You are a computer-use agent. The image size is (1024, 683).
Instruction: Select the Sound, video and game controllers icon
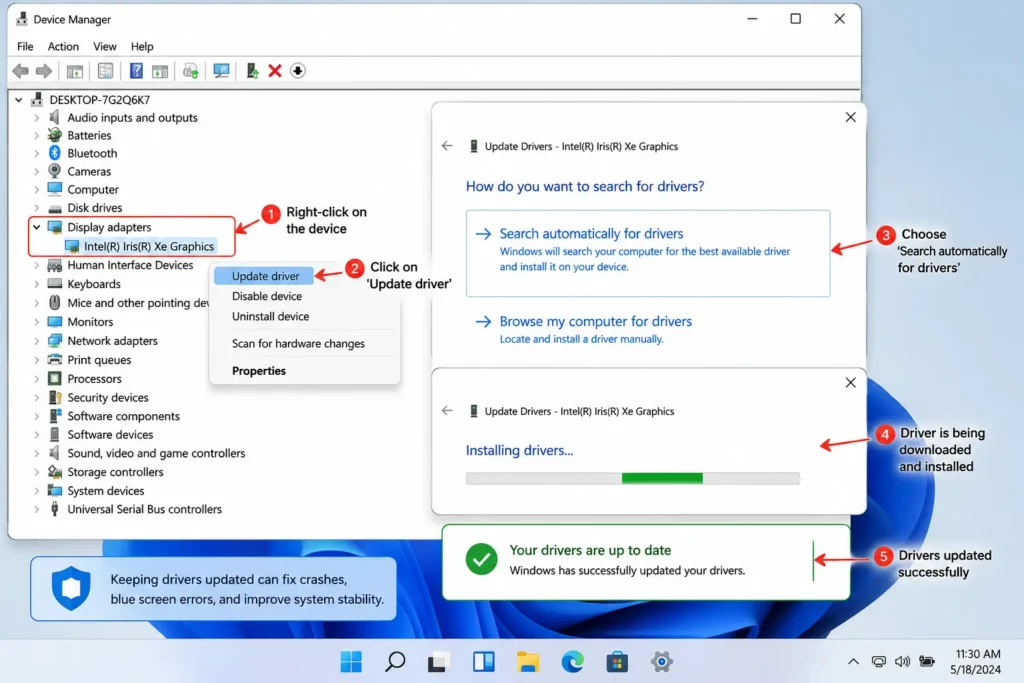pos(55,453)
